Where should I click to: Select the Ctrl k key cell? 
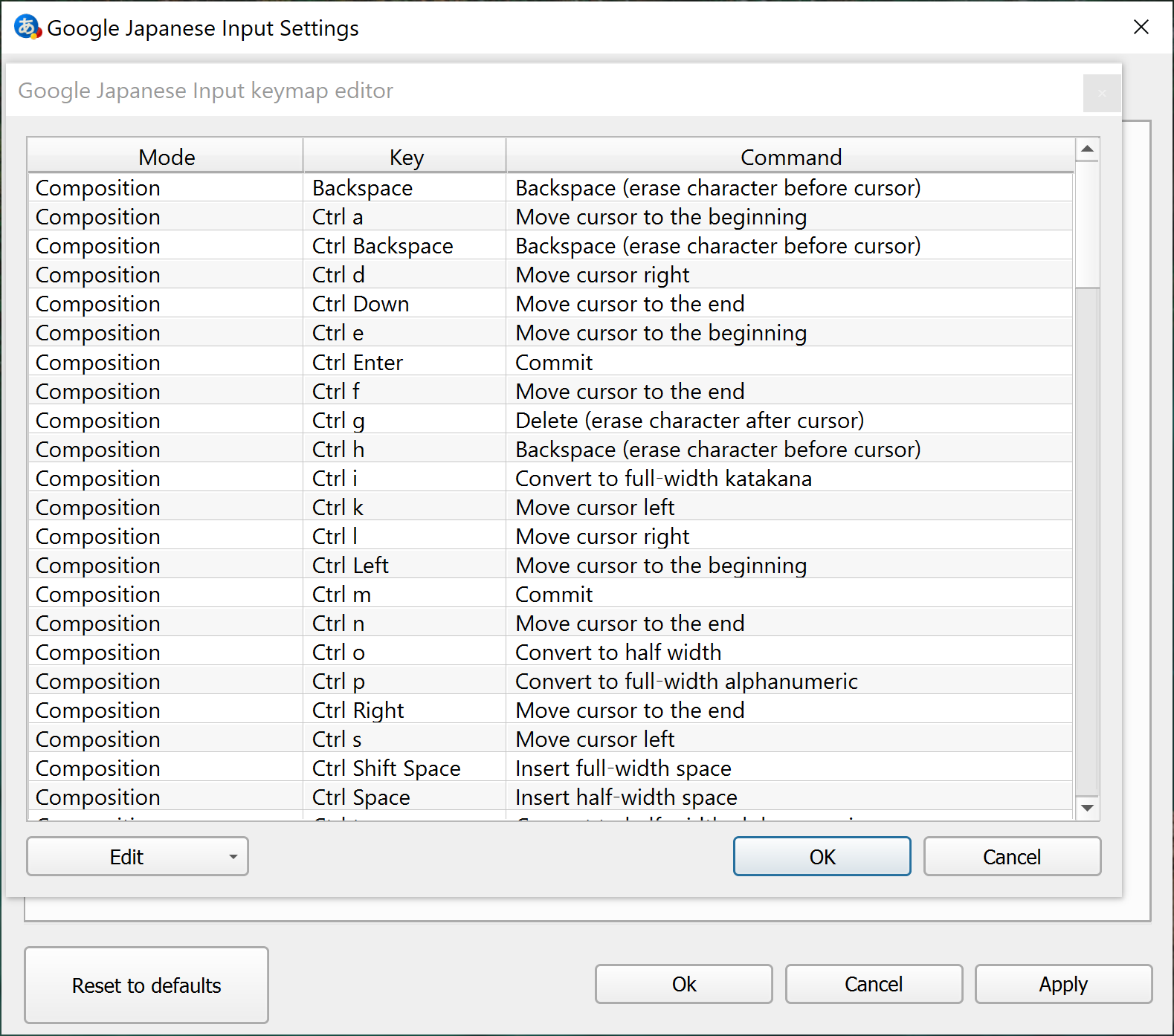click(404, 508)
